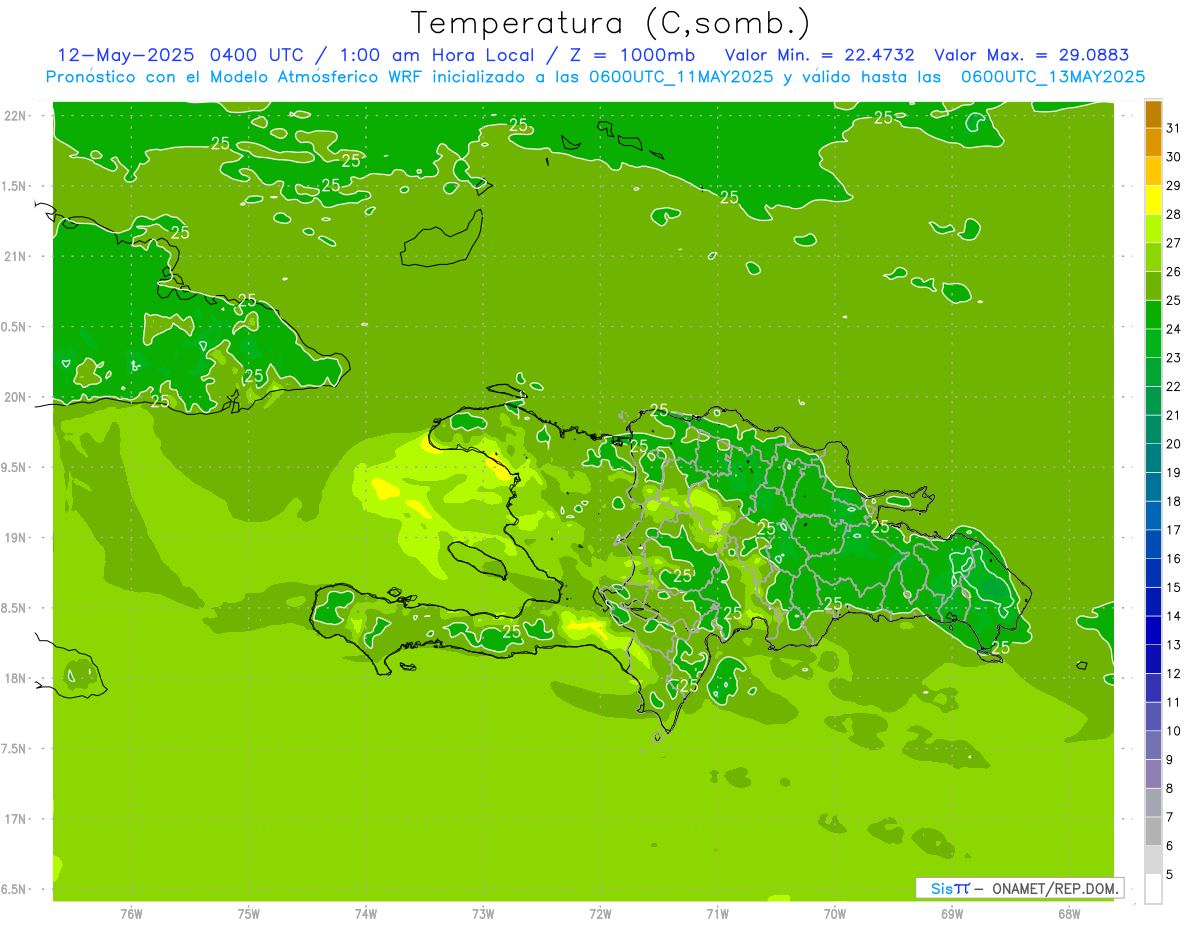Click the 75W longitude axis label
1200x927 pixels.
pos(249,913)
